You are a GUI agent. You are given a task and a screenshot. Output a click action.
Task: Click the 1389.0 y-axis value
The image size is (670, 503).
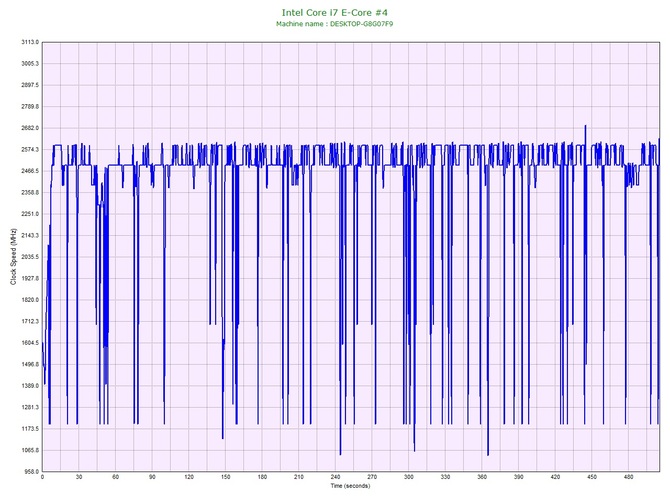click(30, 386)
